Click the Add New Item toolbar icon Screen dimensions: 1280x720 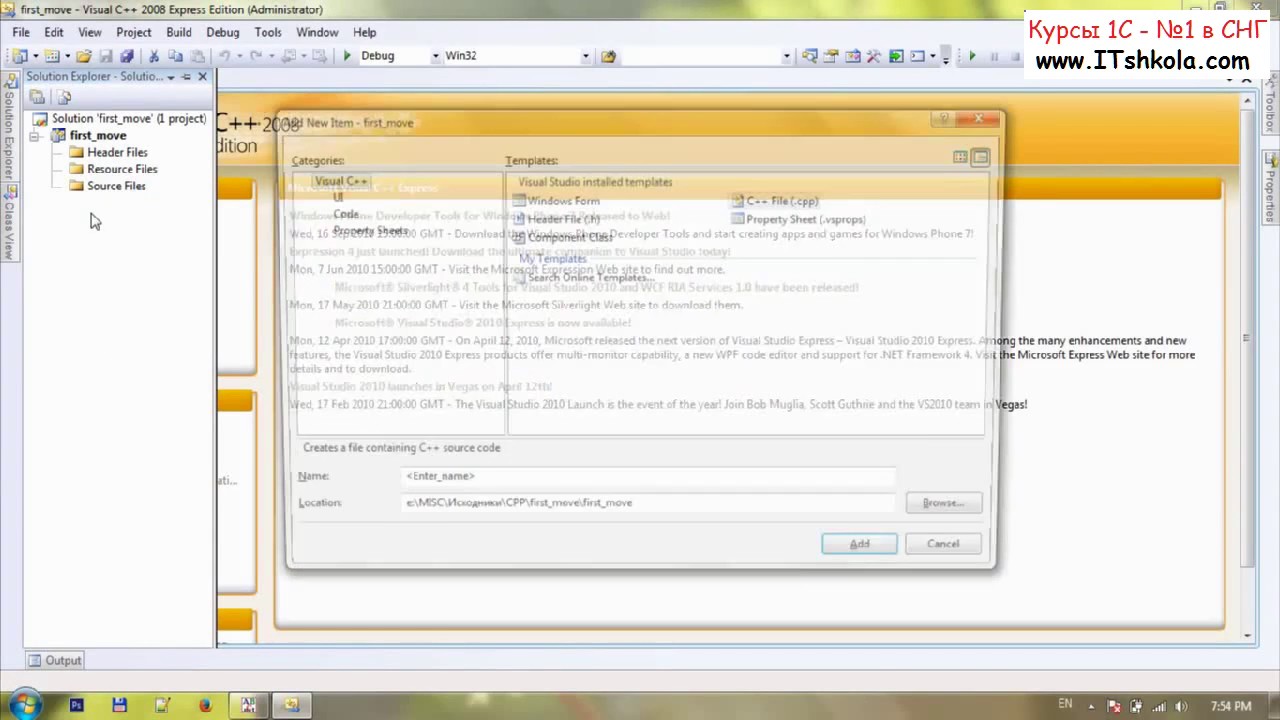[52, 56]
